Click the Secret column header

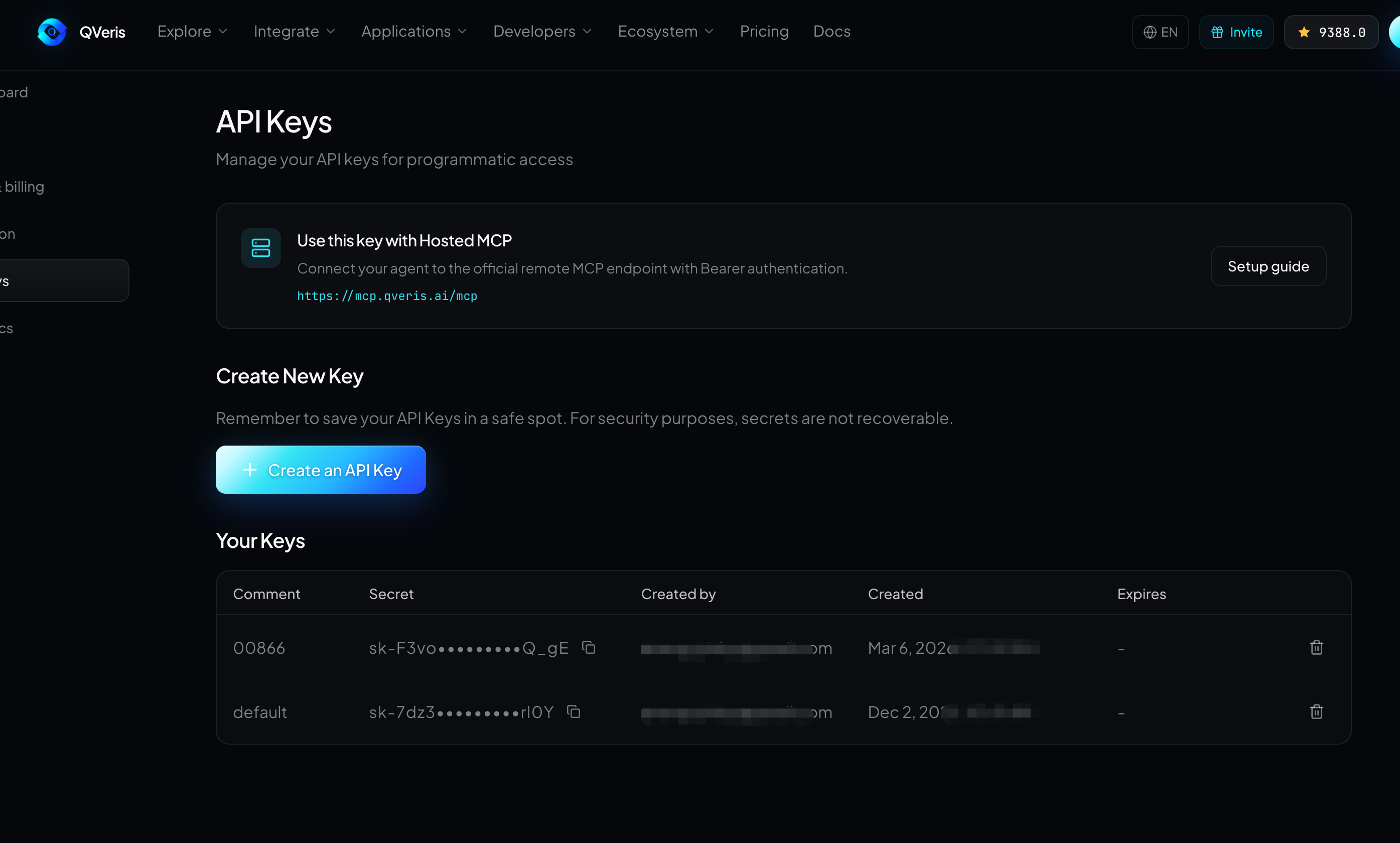tap(391, 594)
